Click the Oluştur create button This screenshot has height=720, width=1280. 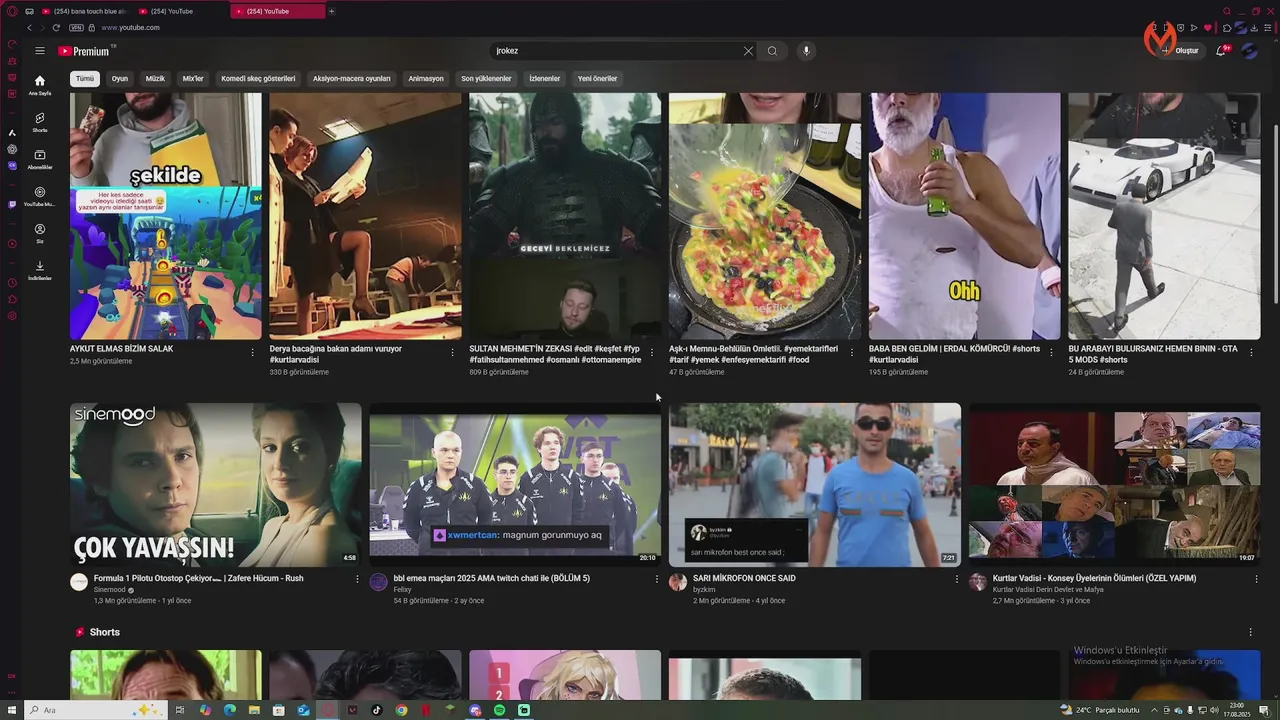click(1180, 50)
